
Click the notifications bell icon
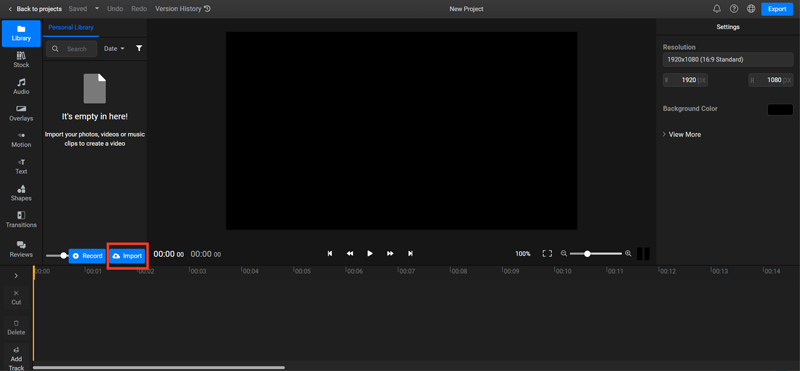click(x=717, y=9)
